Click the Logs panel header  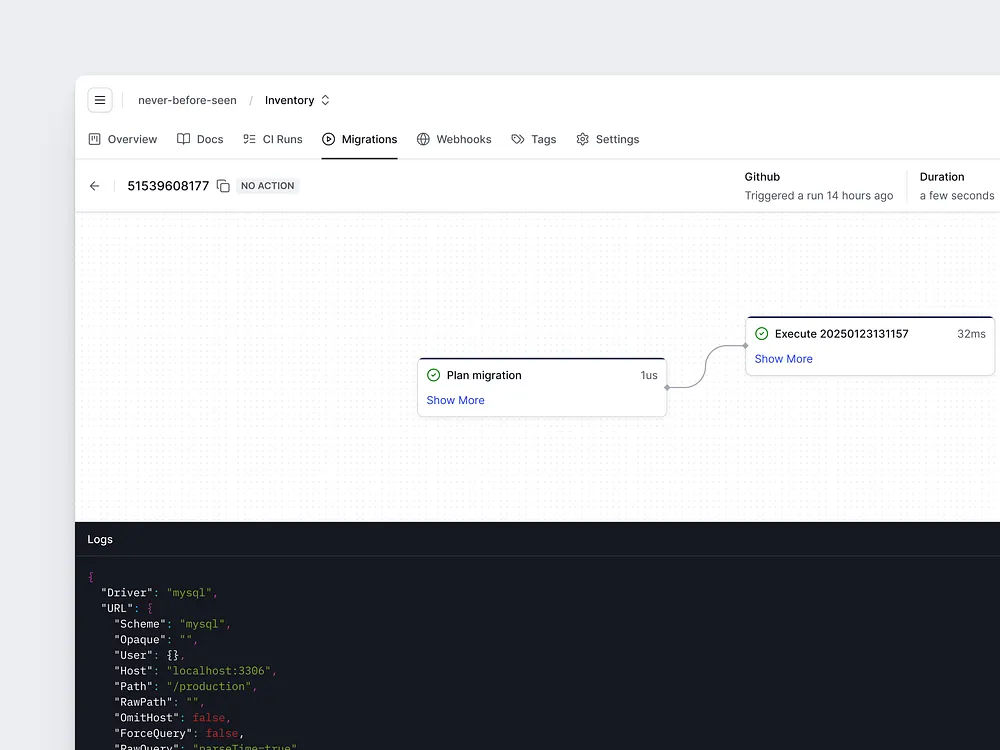point(99,539)
